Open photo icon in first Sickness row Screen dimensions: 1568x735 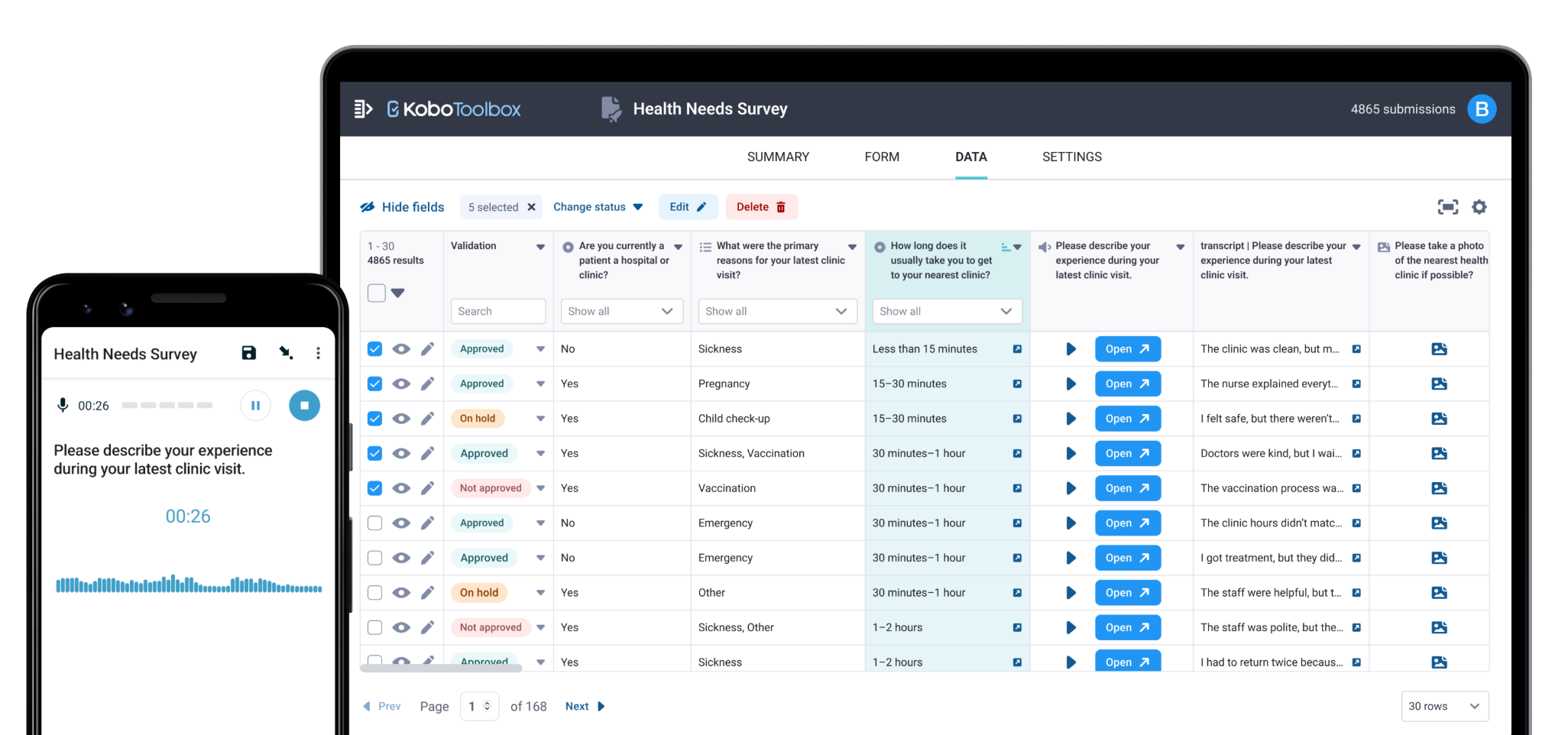click(x=1439, y=349)
